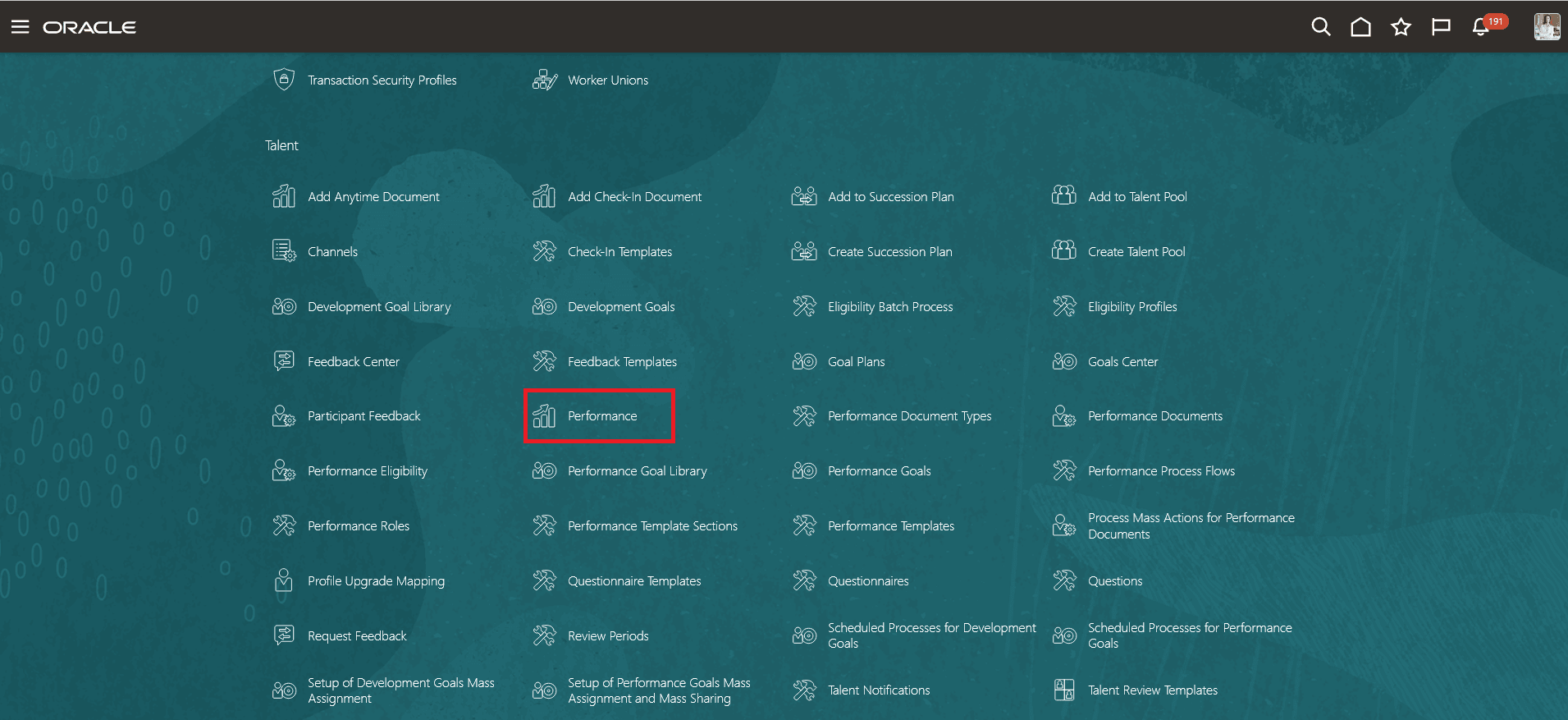Open Eligibility Profiles link
The height and width of the screenshot is (720, 1568).
click(1132, 307)
